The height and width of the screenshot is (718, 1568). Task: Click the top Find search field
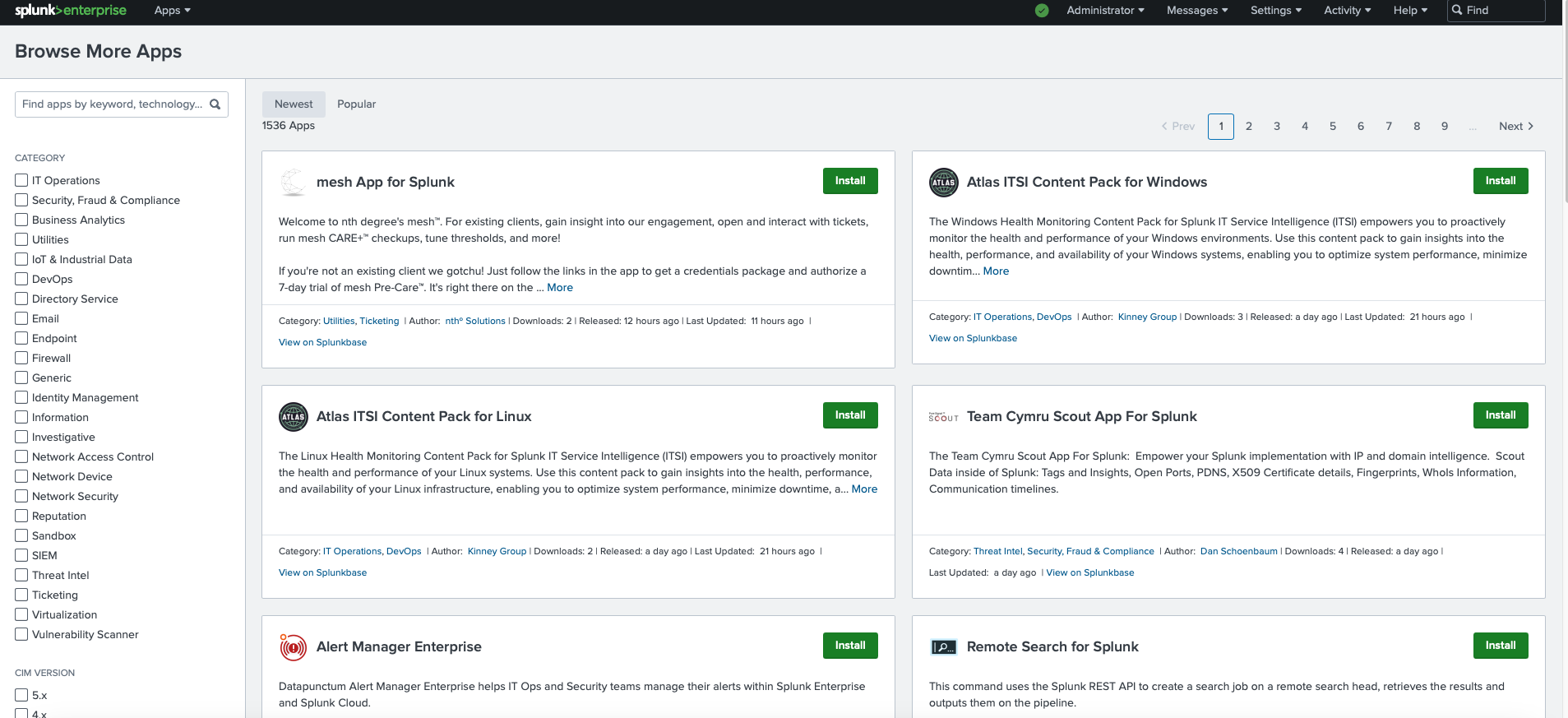pos(1496,11)
